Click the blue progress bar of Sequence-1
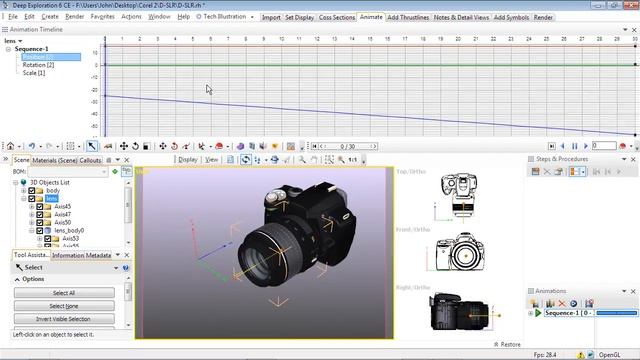The width and height of the screenshot is (640, 360). click(616, 313)
